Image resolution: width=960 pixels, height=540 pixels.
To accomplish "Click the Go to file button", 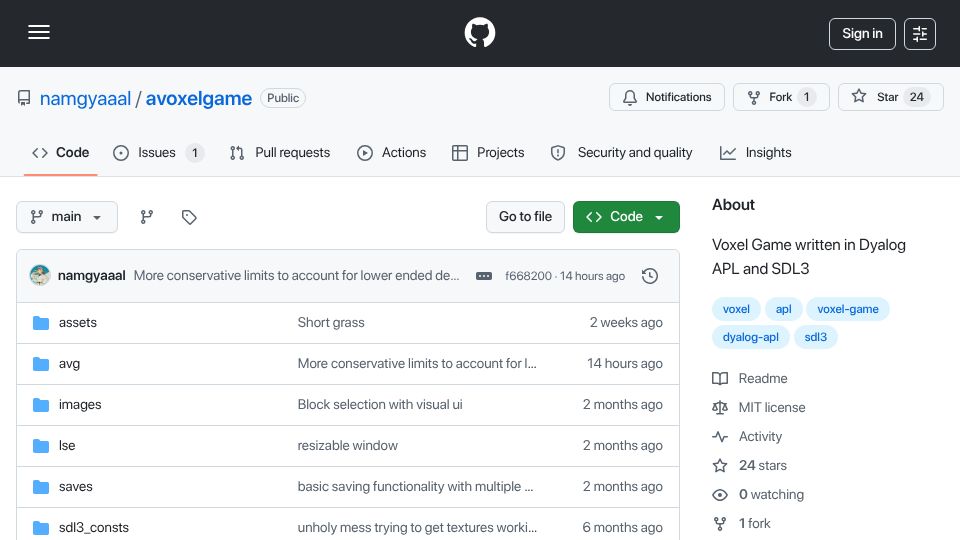I will [x=525, y=217].
